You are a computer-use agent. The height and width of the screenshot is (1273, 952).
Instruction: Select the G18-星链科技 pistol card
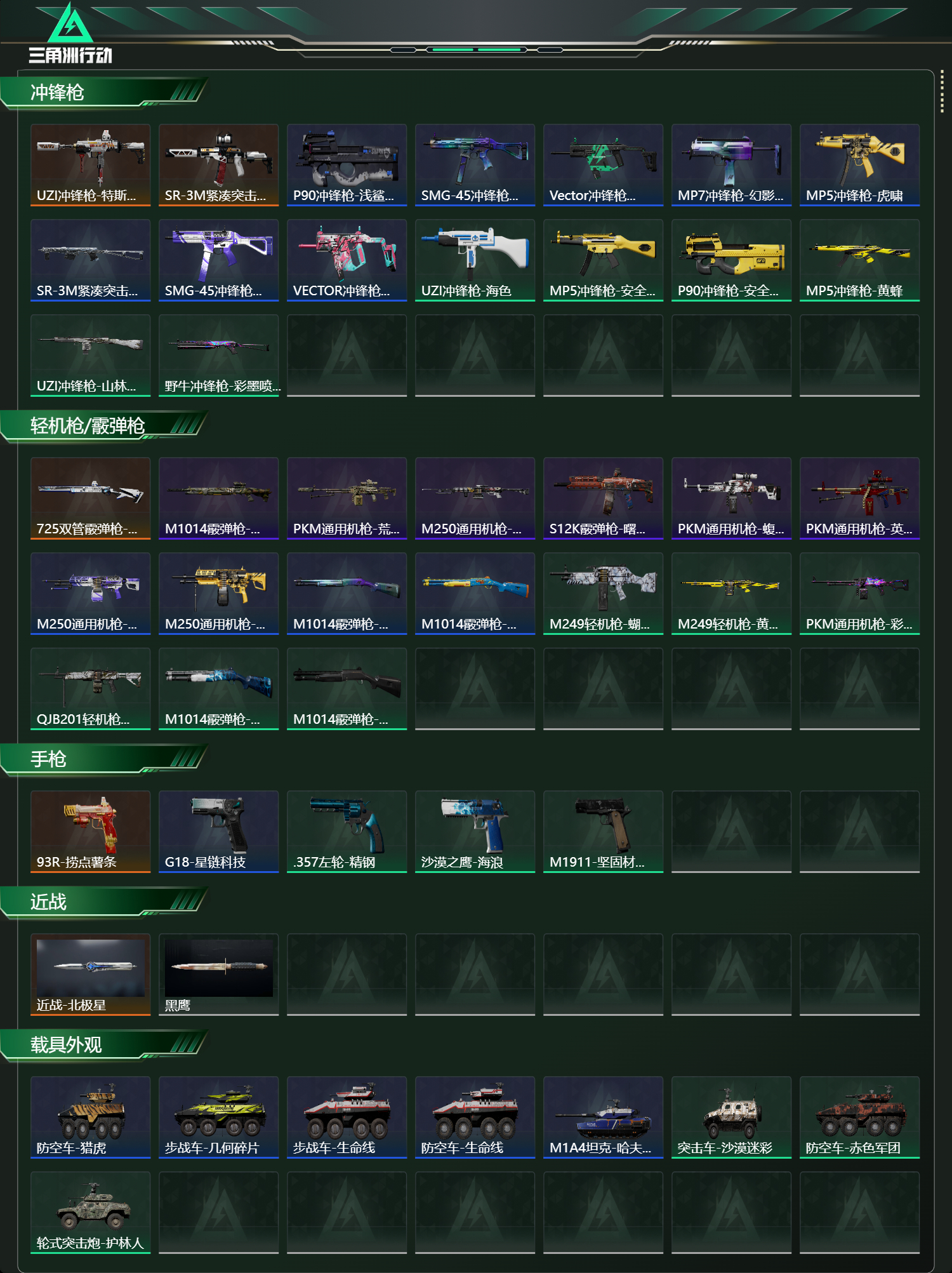click(x=218, y=832)
